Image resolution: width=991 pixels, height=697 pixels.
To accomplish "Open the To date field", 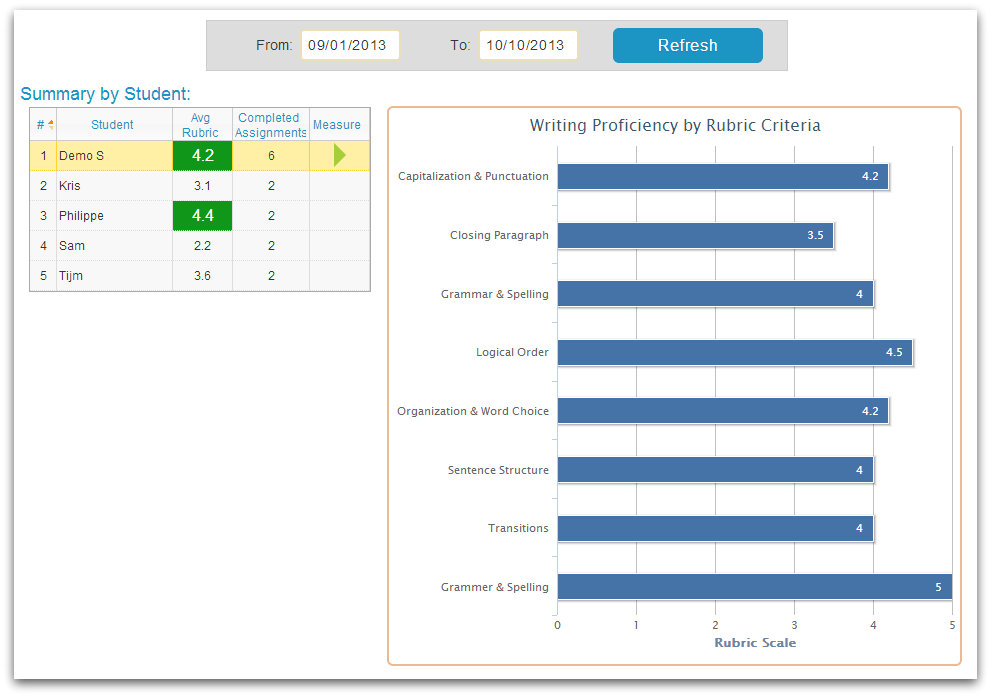I will [x=527, y=44].
